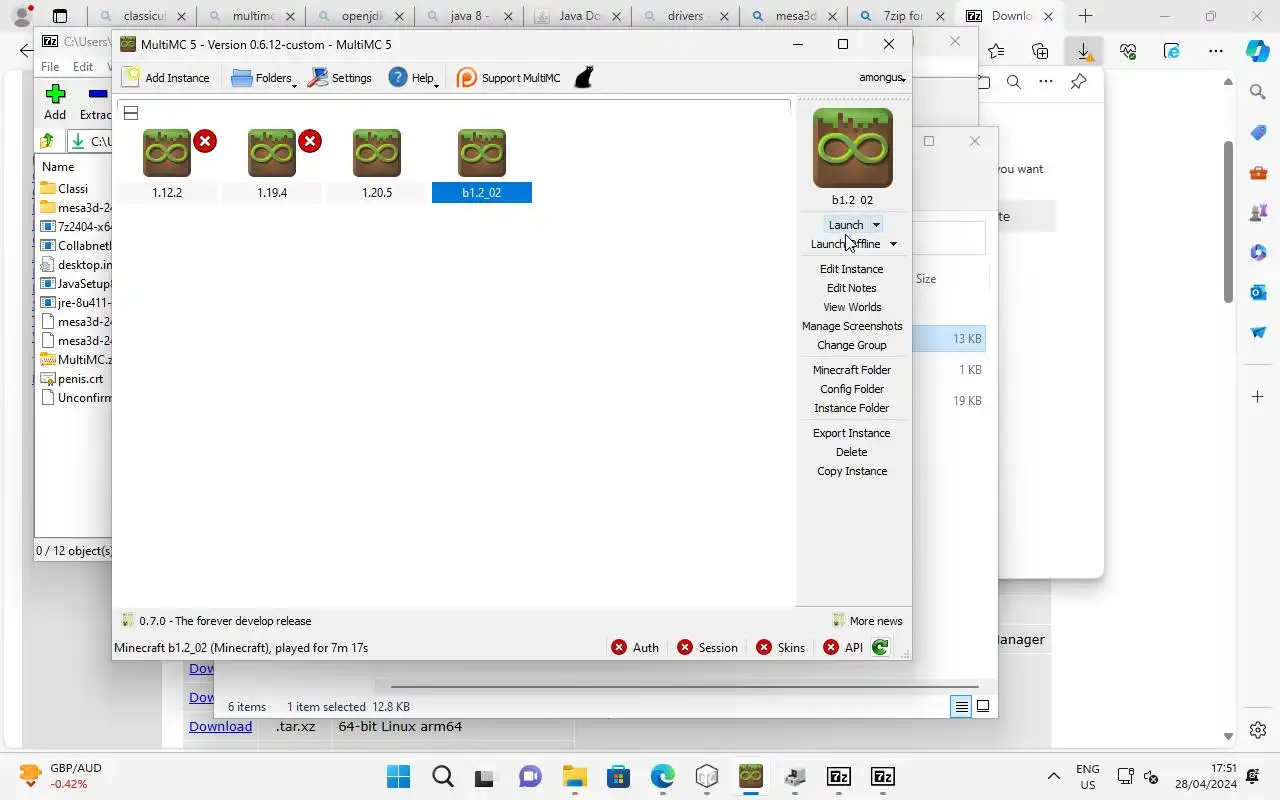Open the Instance Folder
This screenshot has height=800, width=1280.
(x=852, y=408)
